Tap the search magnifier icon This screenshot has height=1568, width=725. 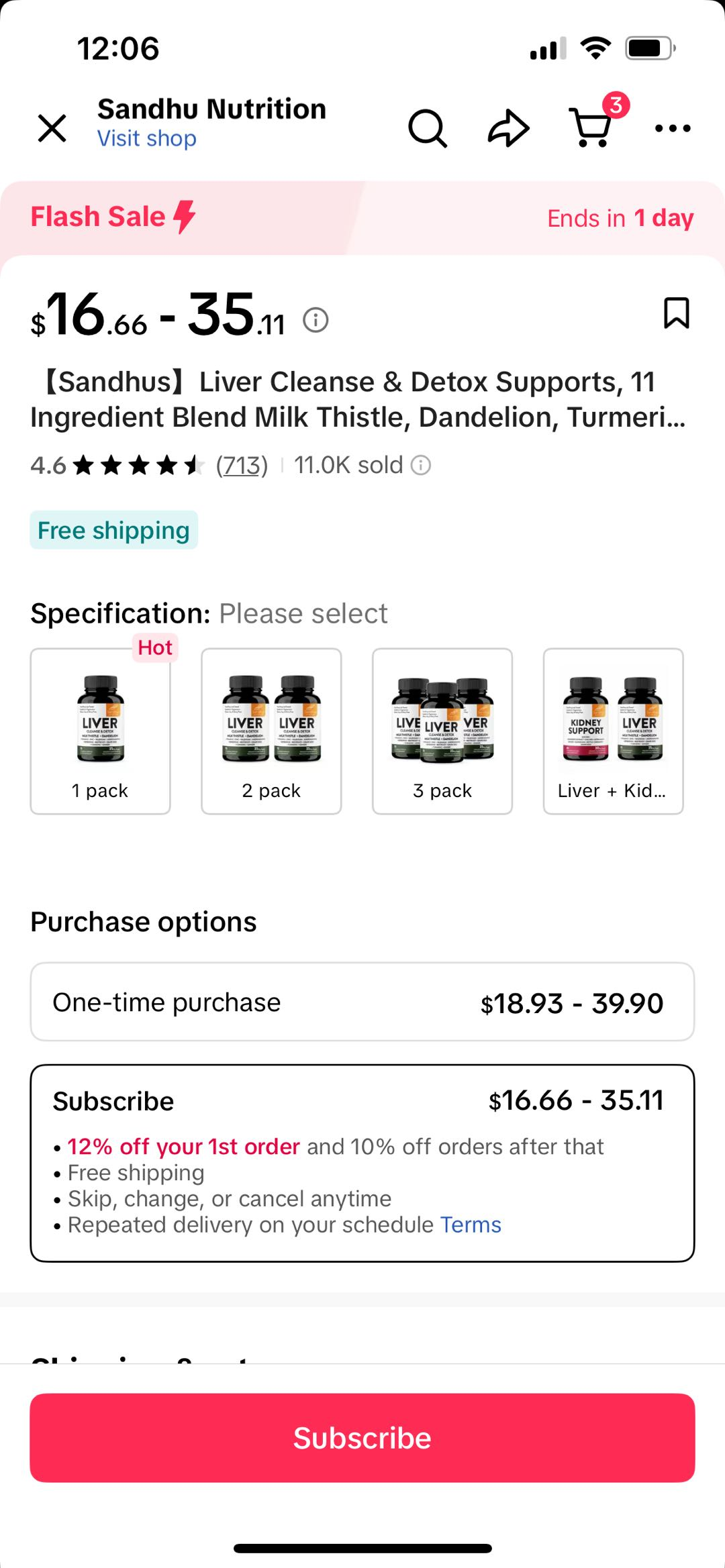(428, 127)
